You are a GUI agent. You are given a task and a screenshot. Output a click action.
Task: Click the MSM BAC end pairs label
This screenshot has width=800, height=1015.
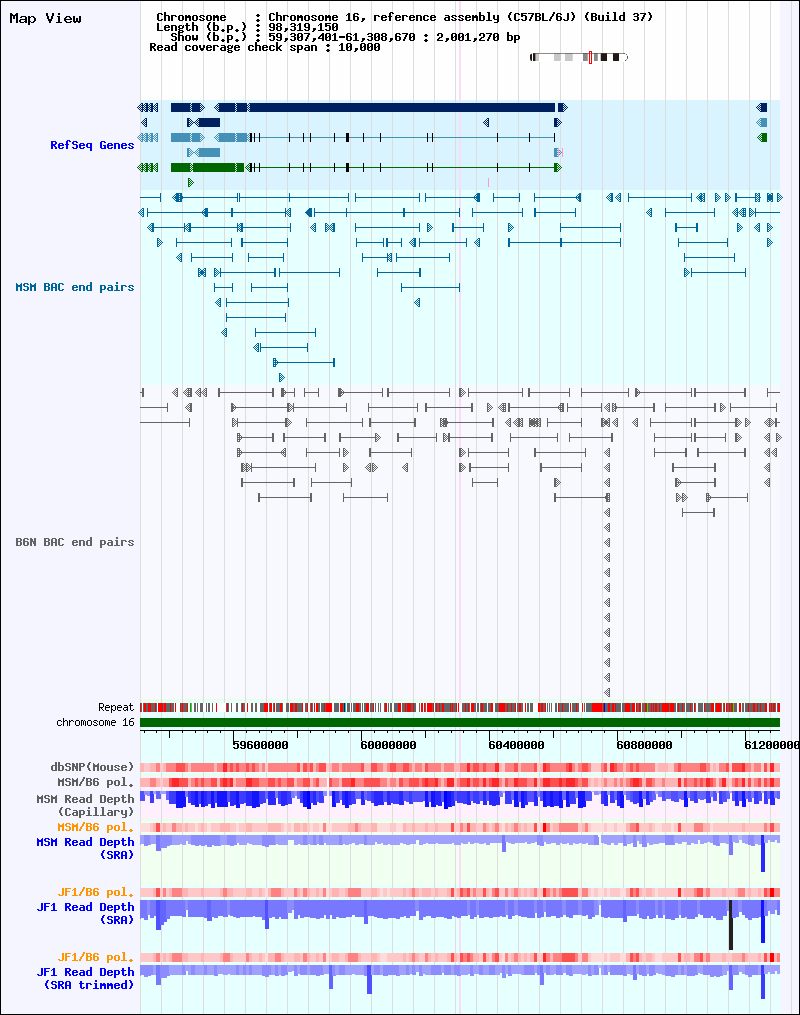tap(74, 287)
